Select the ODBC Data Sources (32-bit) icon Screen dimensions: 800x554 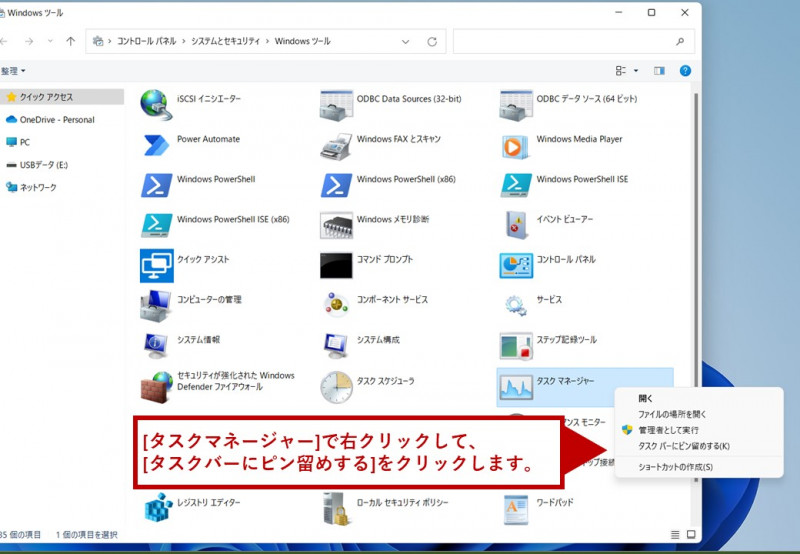(336, 105)
